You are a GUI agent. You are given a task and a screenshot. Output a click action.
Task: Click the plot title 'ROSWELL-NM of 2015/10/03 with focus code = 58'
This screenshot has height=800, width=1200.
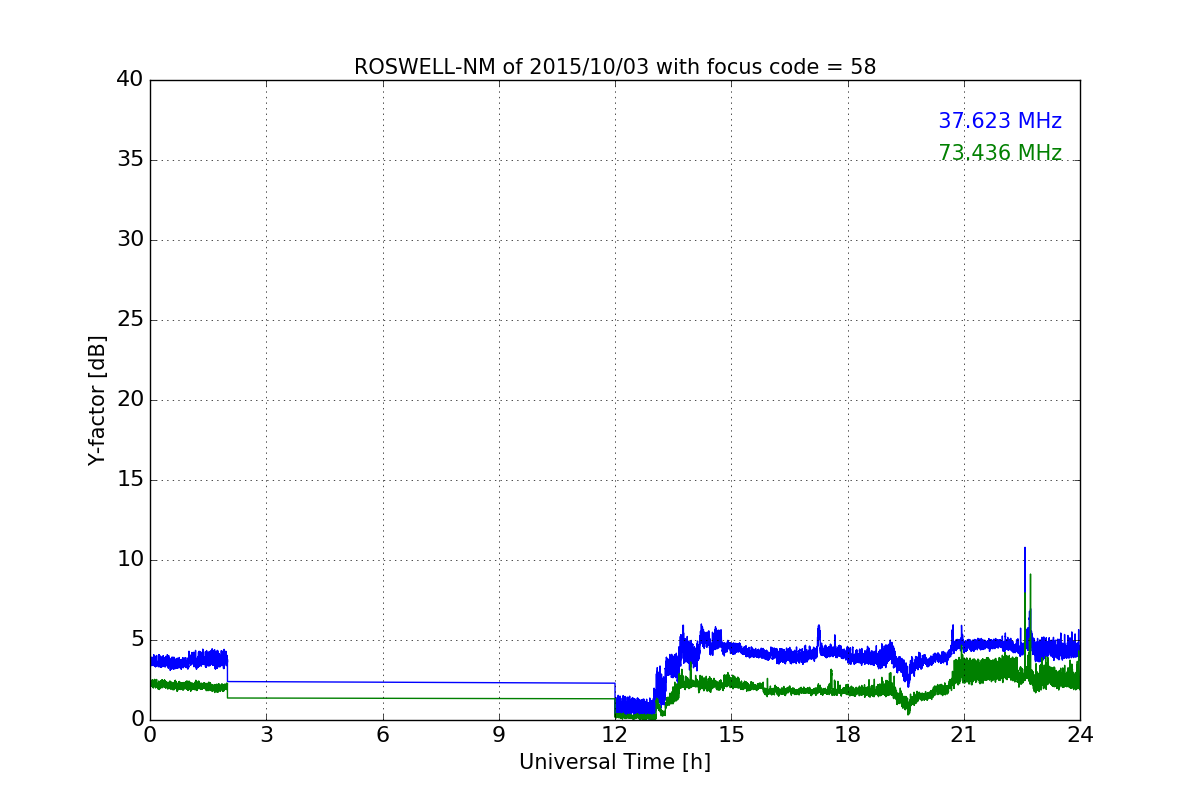coord(615,67)
